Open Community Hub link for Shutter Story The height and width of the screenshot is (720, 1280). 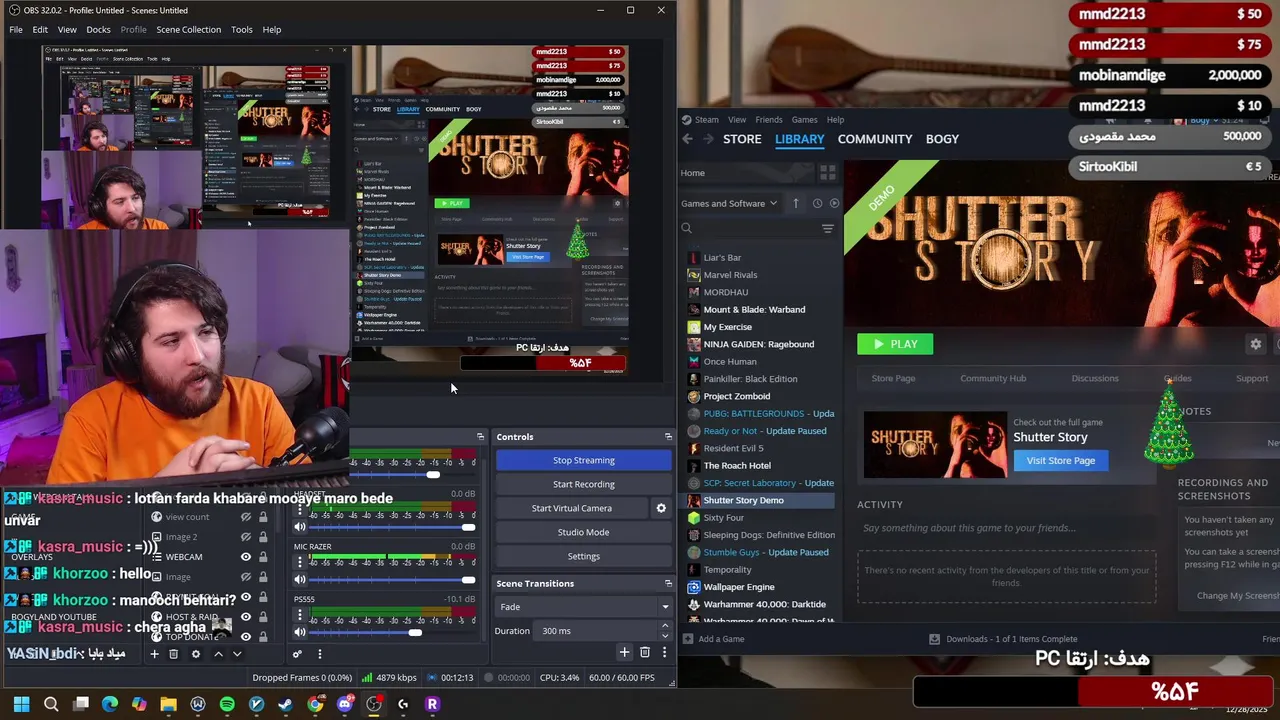coord(993,378)
